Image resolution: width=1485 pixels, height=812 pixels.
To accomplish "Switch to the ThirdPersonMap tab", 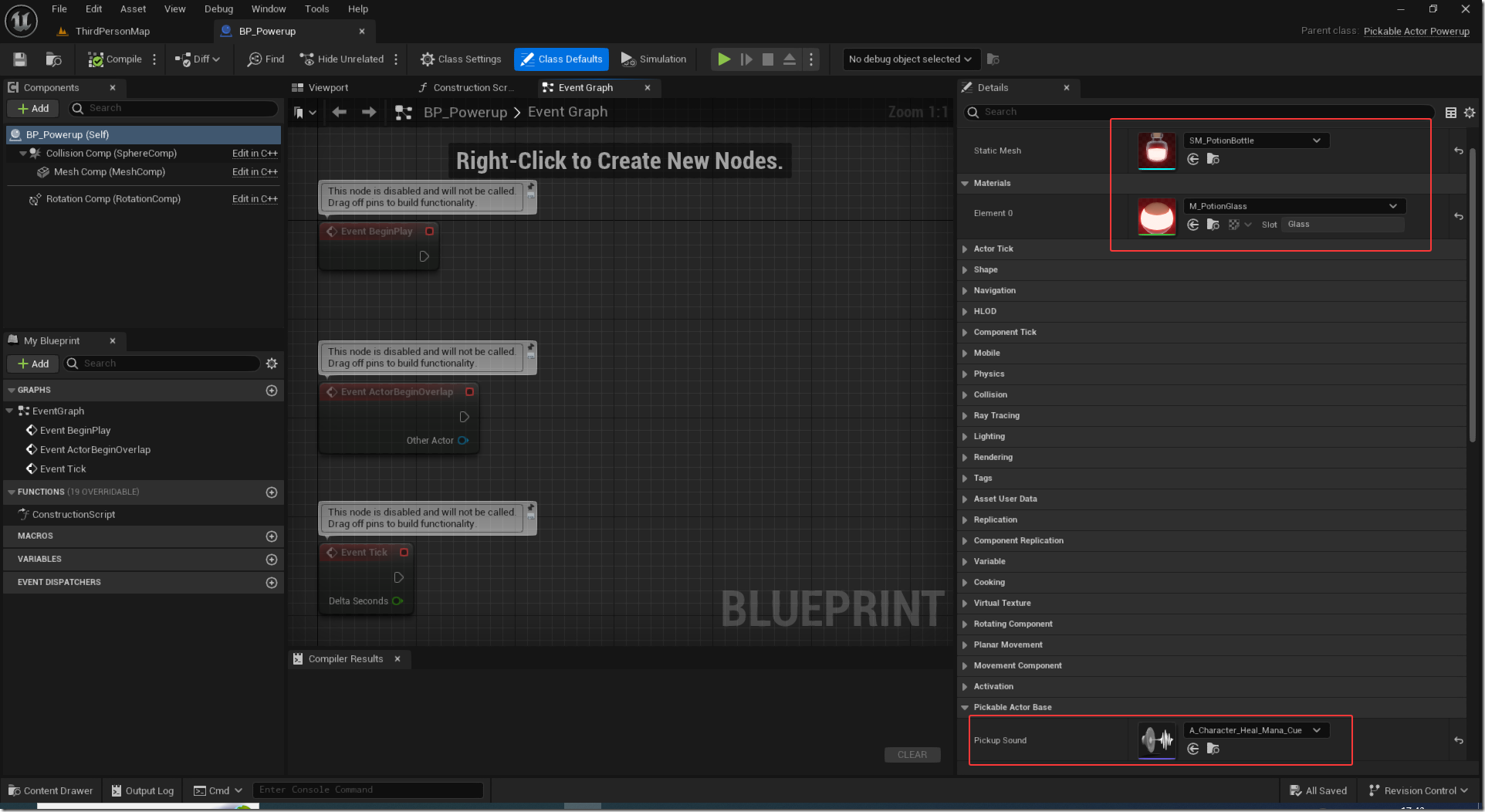I will click(x=112, y=32).
